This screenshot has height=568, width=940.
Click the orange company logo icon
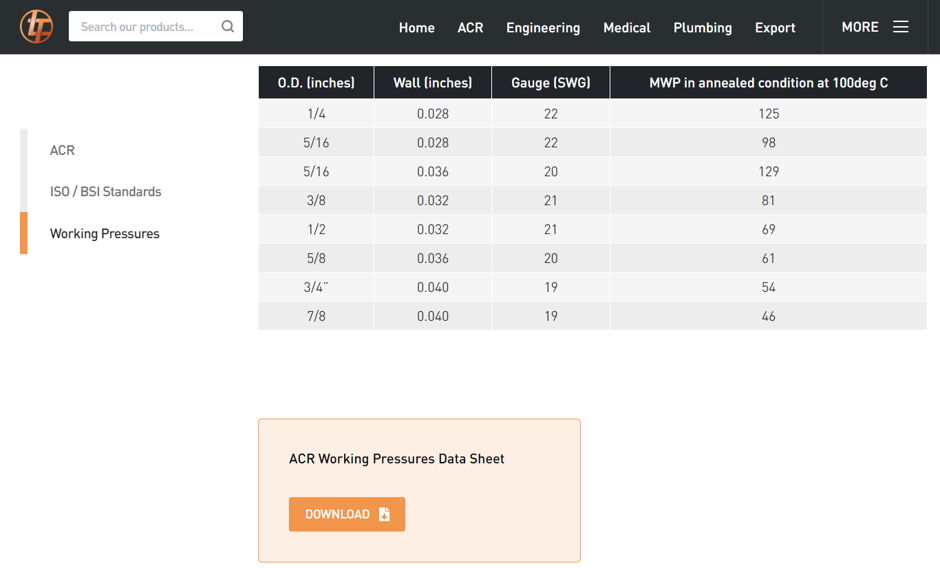point(37,27)
